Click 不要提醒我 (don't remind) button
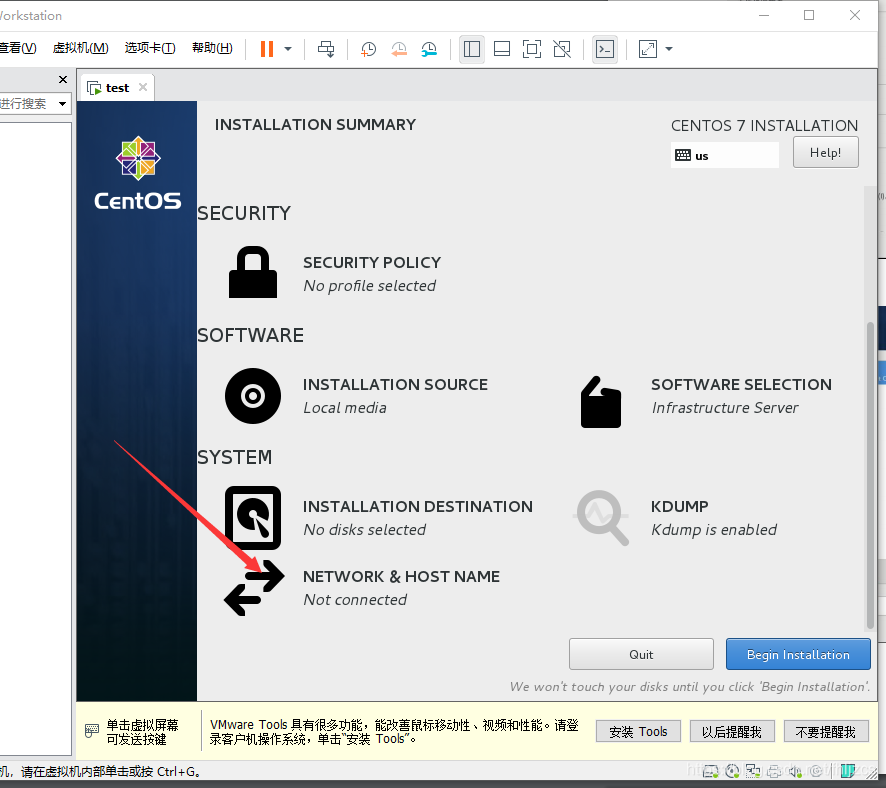Viewport: 886px width, 788px height. tap(826, 732)
